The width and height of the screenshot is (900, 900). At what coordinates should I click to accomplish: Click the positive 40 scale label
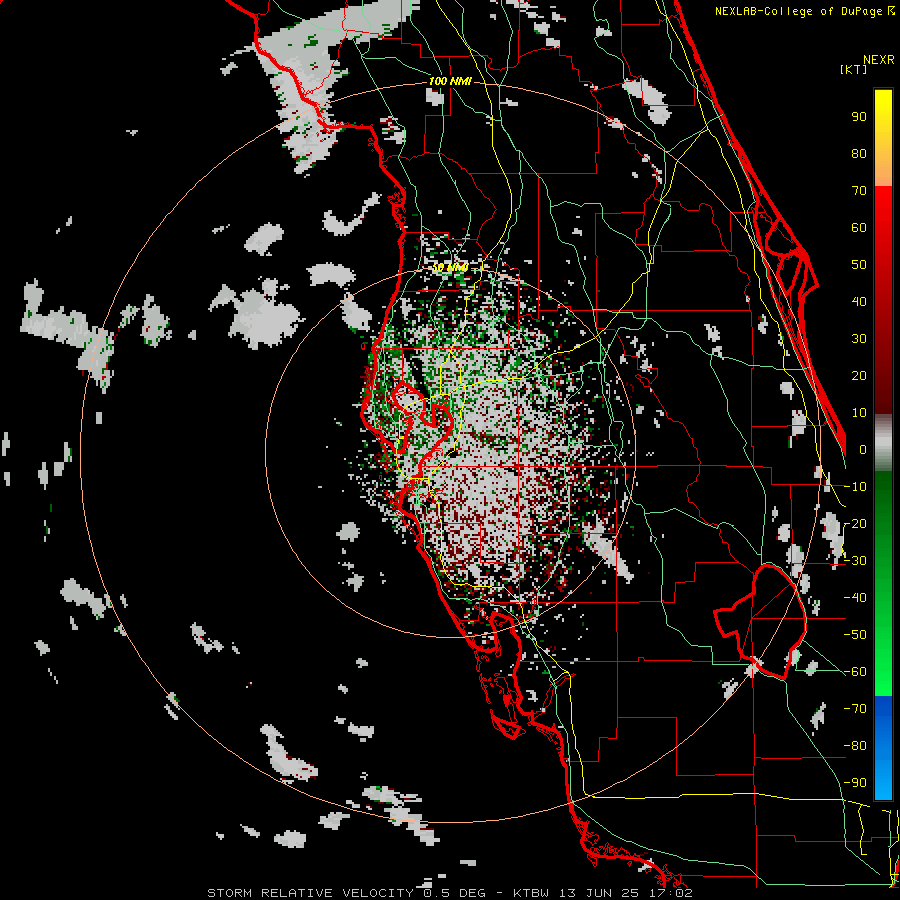(859, 302)
